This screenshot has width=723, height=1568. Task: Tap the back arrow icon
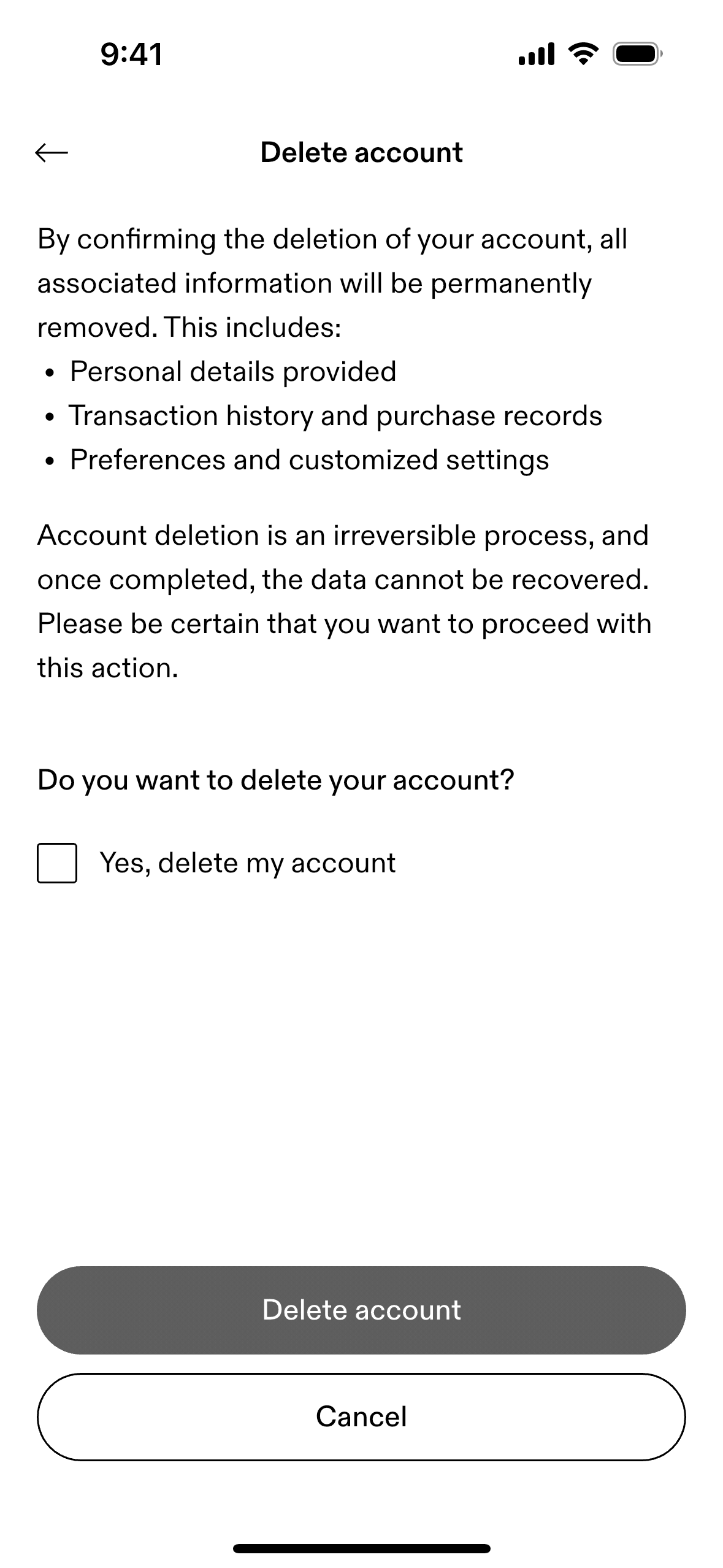(x=52, y=153)
